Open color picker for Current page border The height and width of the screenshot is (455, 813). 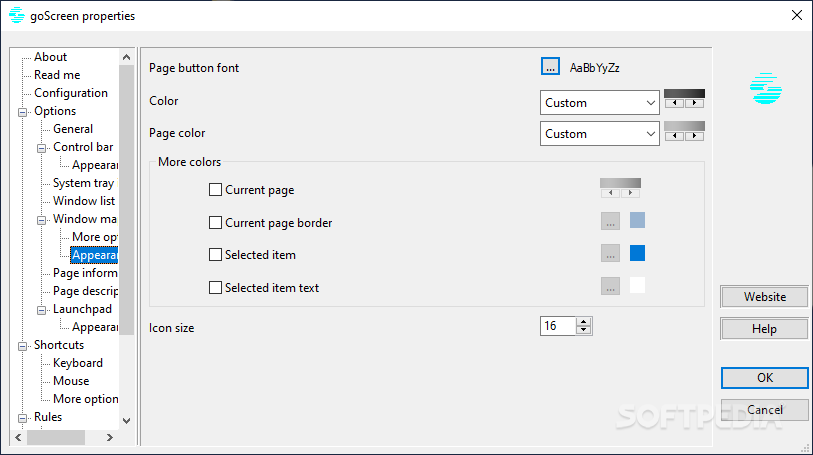pyautogui.click(x=610, y=221)
